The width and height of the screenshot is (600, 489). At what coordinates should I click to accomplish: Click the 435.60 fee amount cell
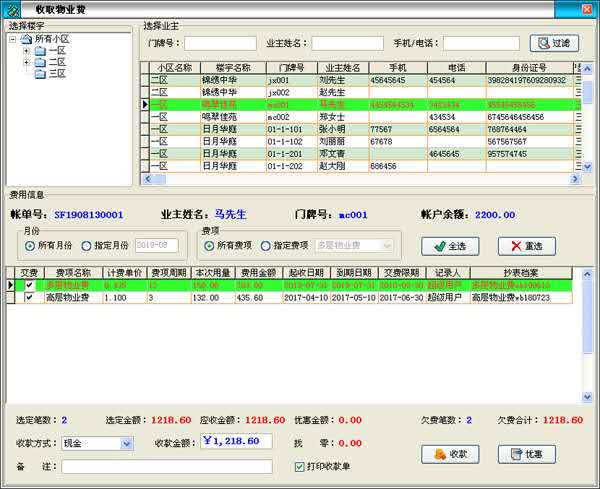(x=258, y=297)
